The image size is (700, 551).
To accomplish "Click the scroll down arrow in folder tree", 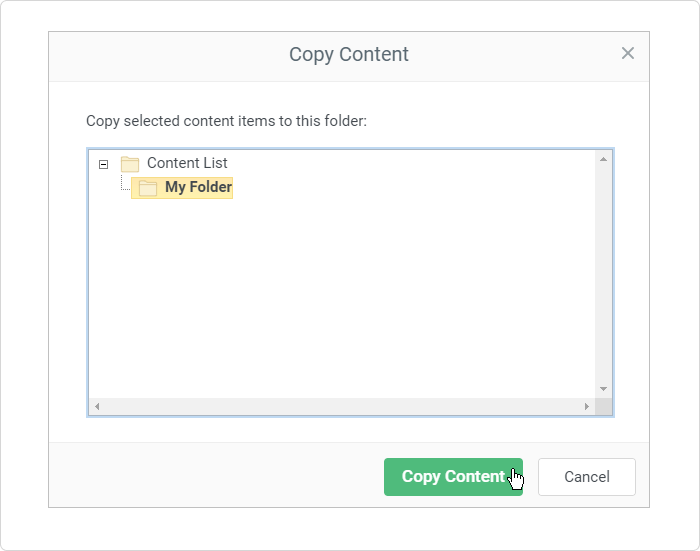I will click(603, 389).
